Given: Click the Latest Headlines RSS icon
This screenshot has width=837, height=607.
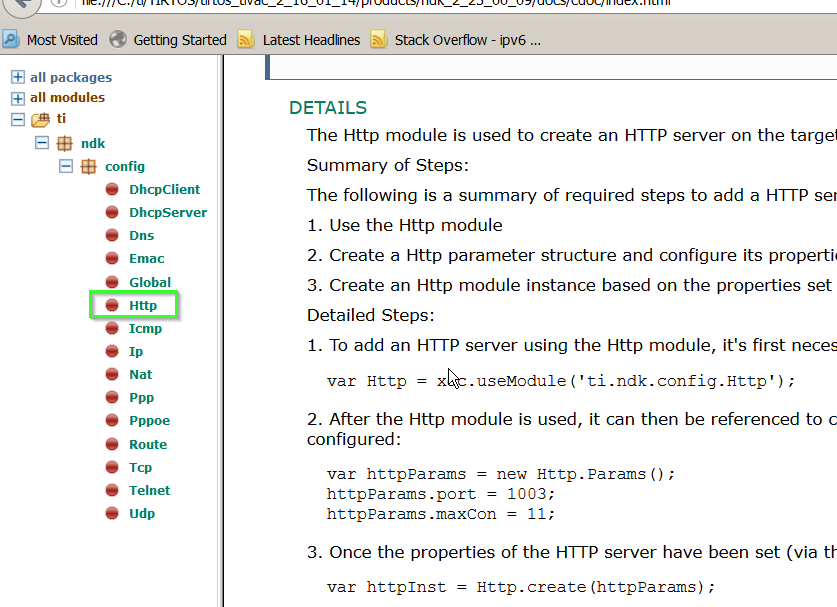Looking at the screenshot, I should pos(246,40).
